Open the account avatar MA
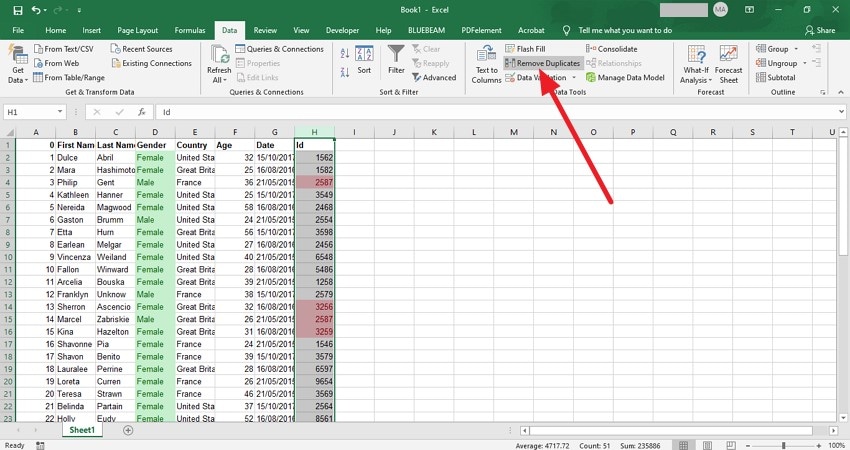Image resolution: width=850 pixels, height=450 pixels. tap(720, 10)
